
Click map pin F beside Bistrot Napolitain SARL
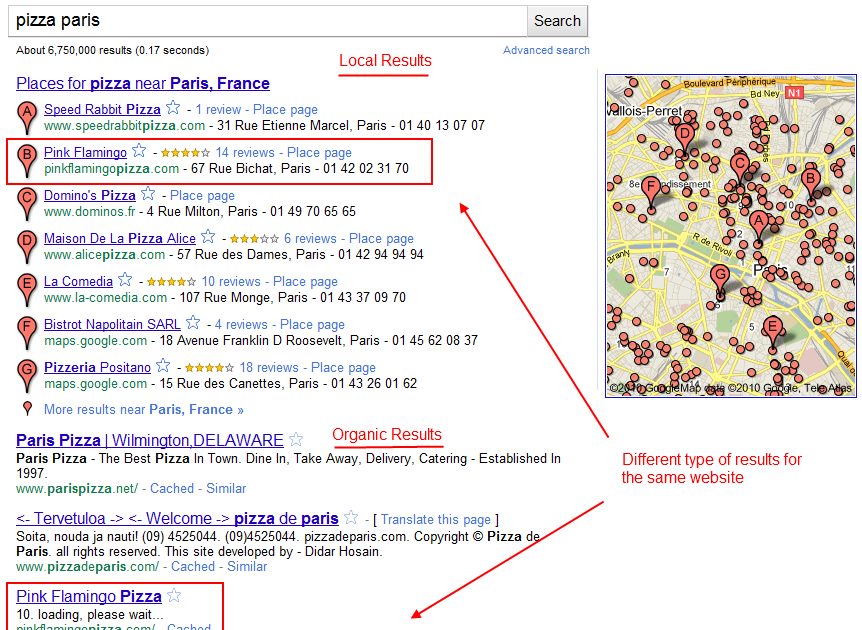click(x=26, y=332)
